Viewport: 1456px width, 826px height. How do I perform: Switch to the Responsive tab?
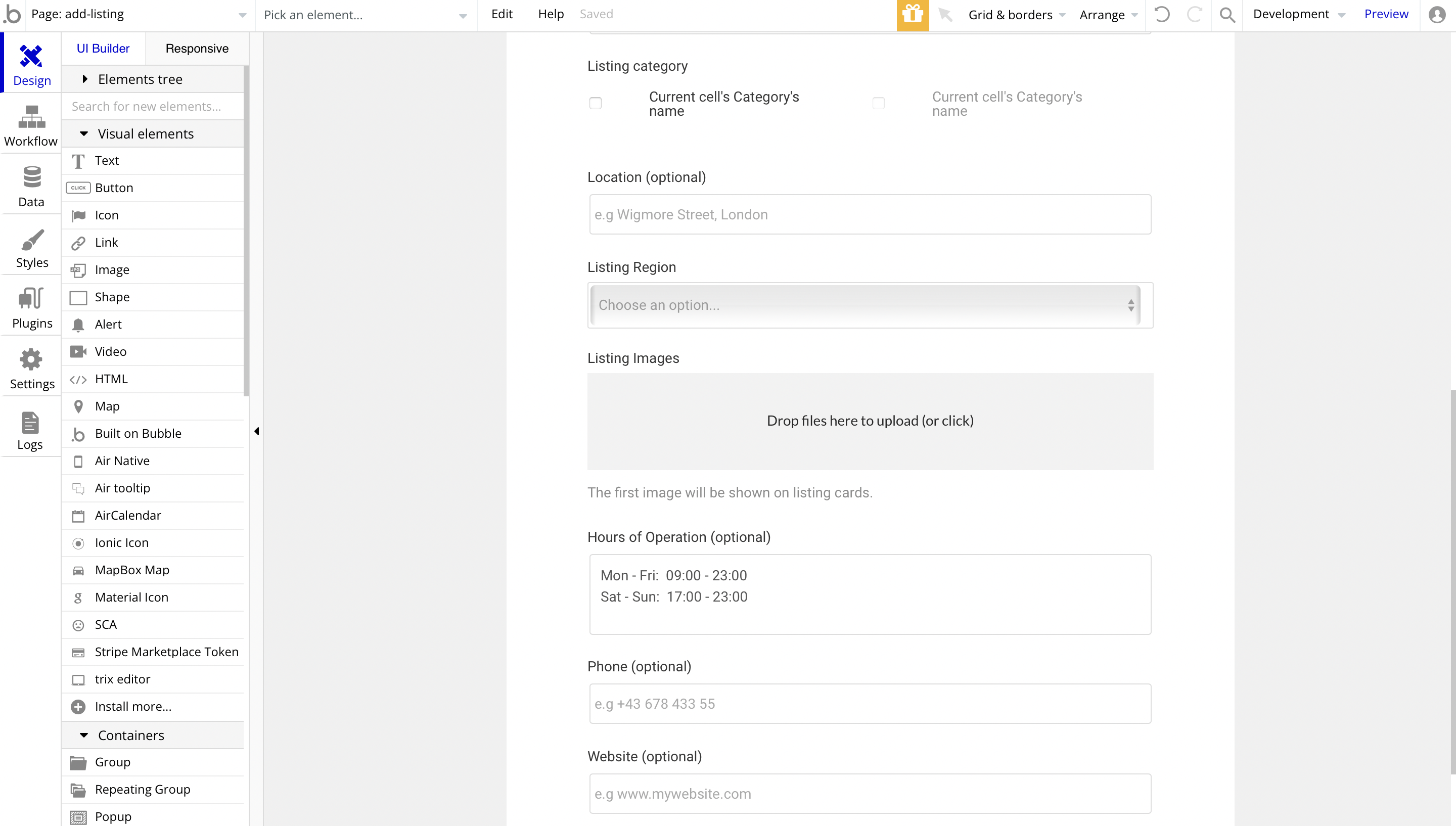coord(197,49)
